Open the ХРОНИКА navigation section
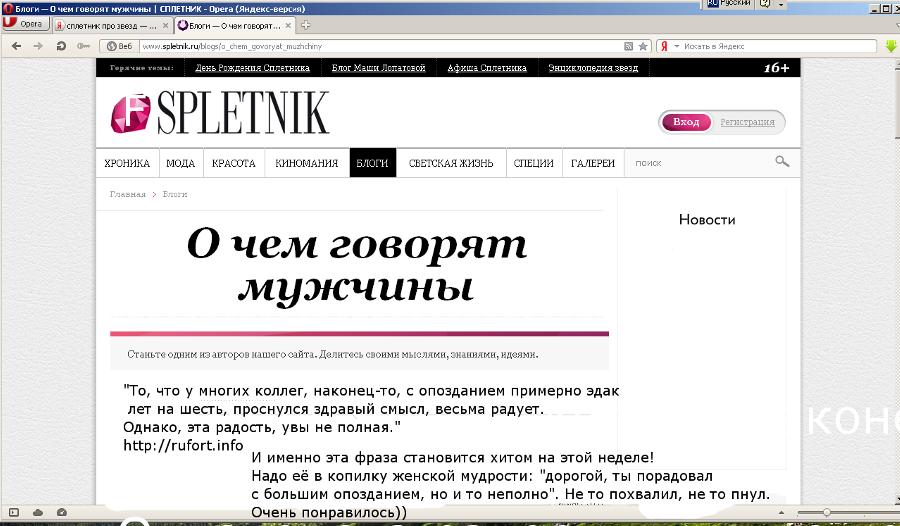This screenshot has height=526, width=900. pyautogui.click(x=127, y=163)
